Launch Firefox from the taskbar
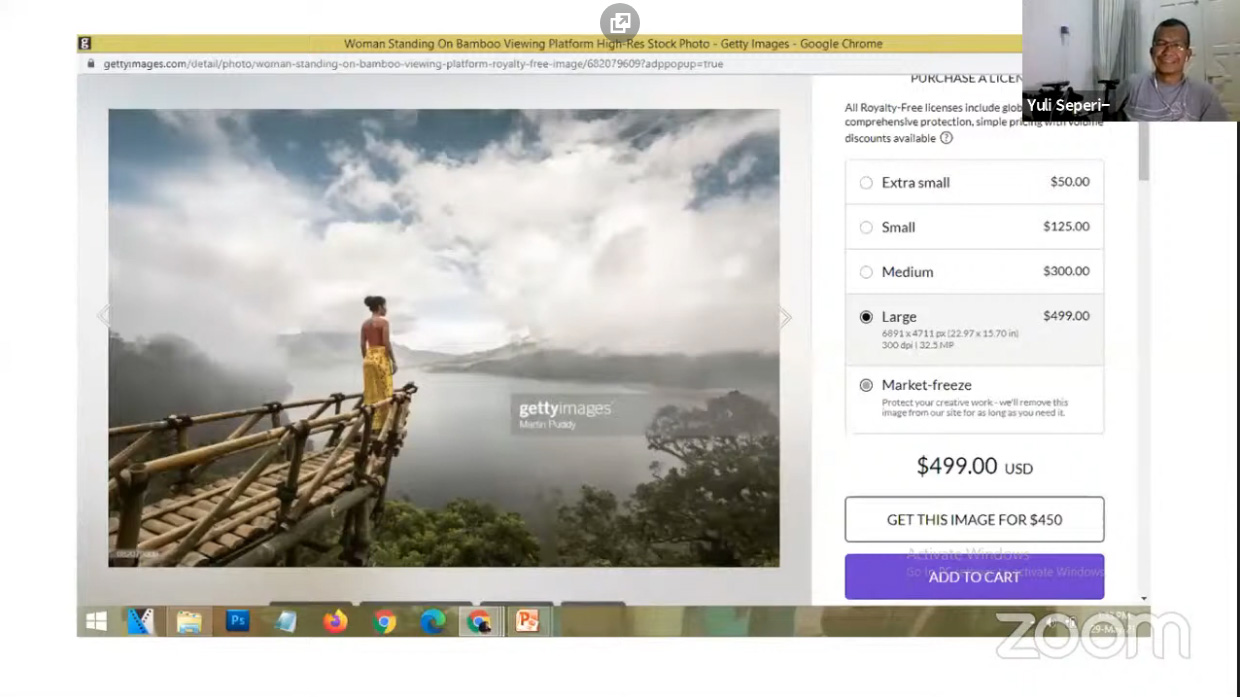The image size is (1240, 697). [335, 621]
